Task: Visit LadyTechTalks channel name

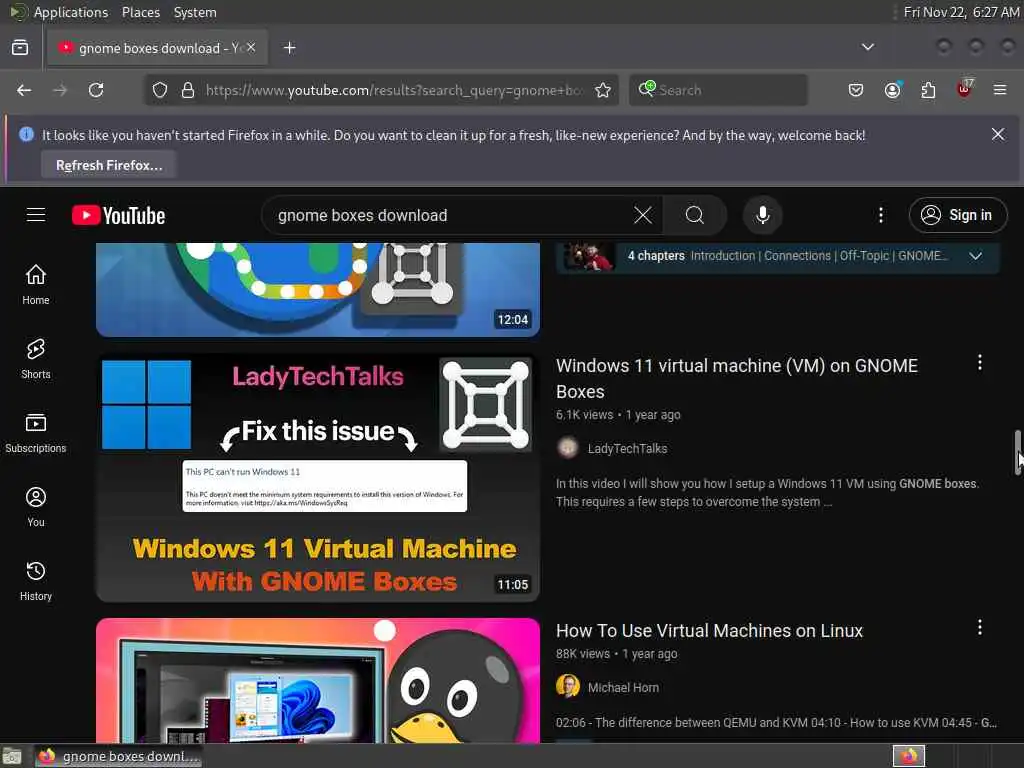Action: 627,449
